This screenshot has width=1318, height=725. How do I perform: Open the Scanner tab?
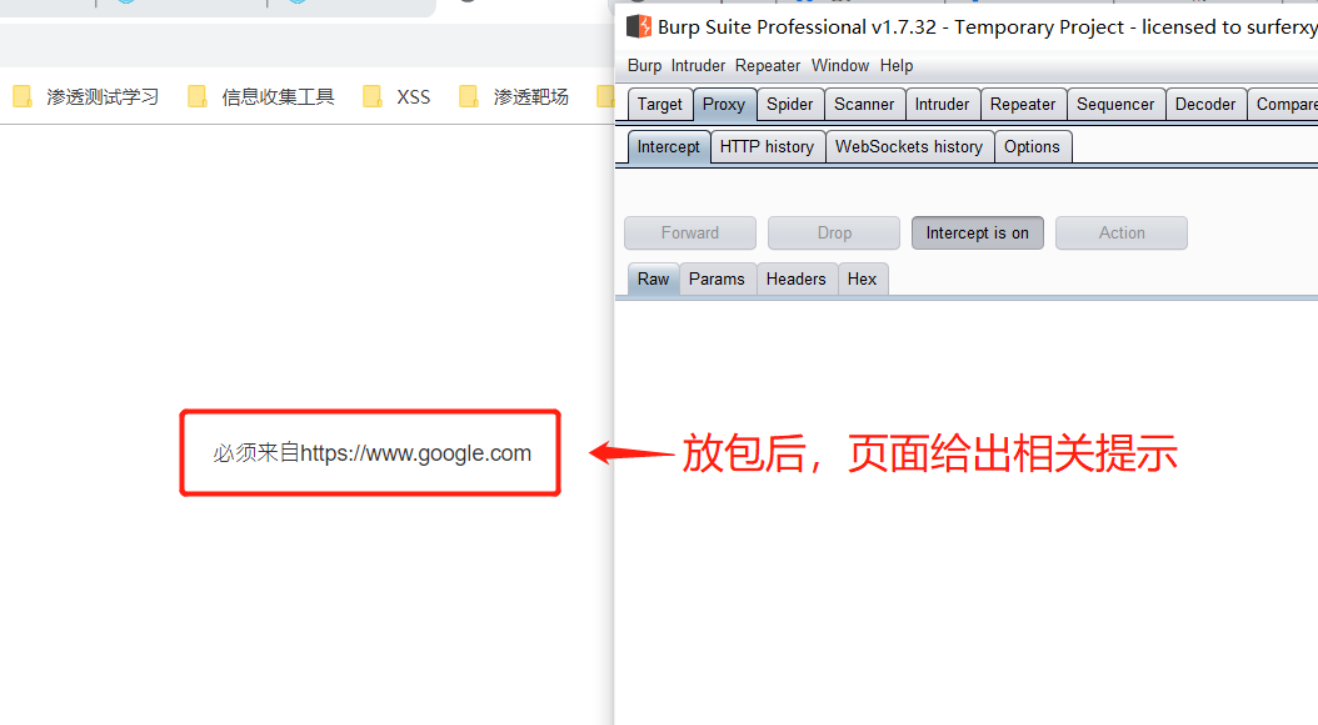click(865, 104)
